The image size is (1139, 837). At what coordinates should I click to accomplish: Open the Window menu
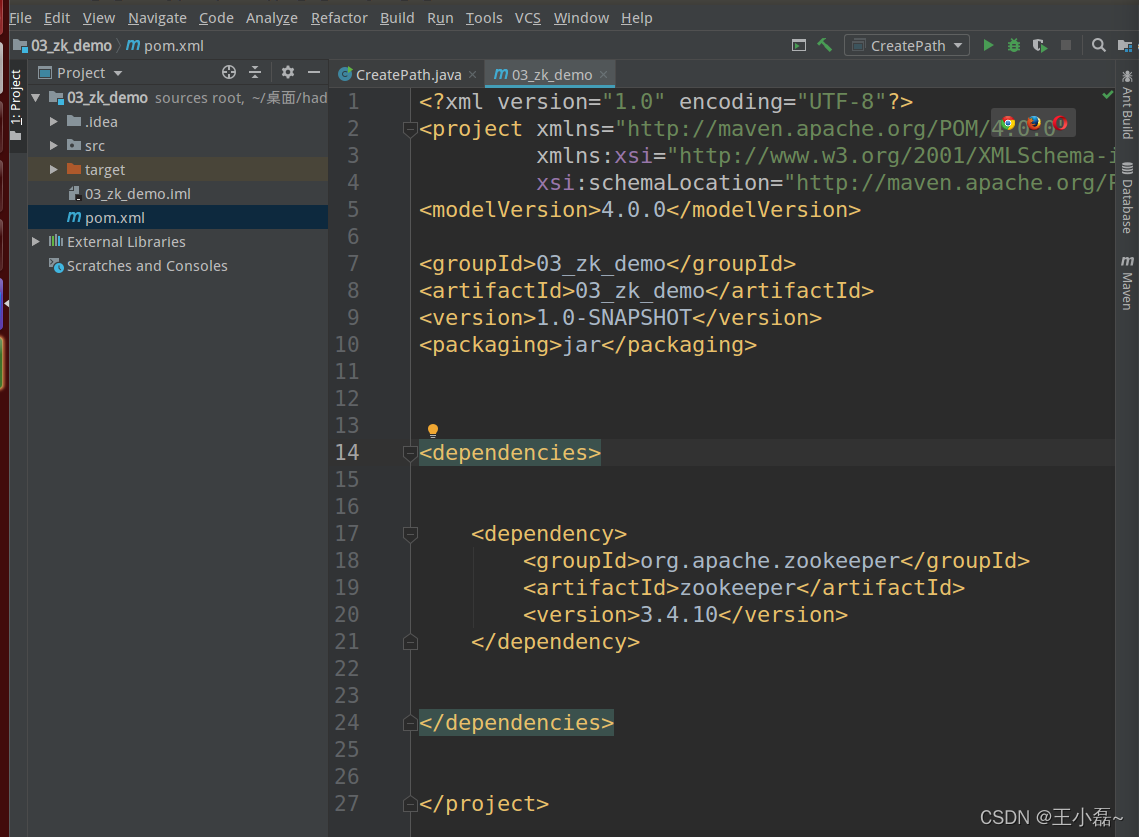581,17
